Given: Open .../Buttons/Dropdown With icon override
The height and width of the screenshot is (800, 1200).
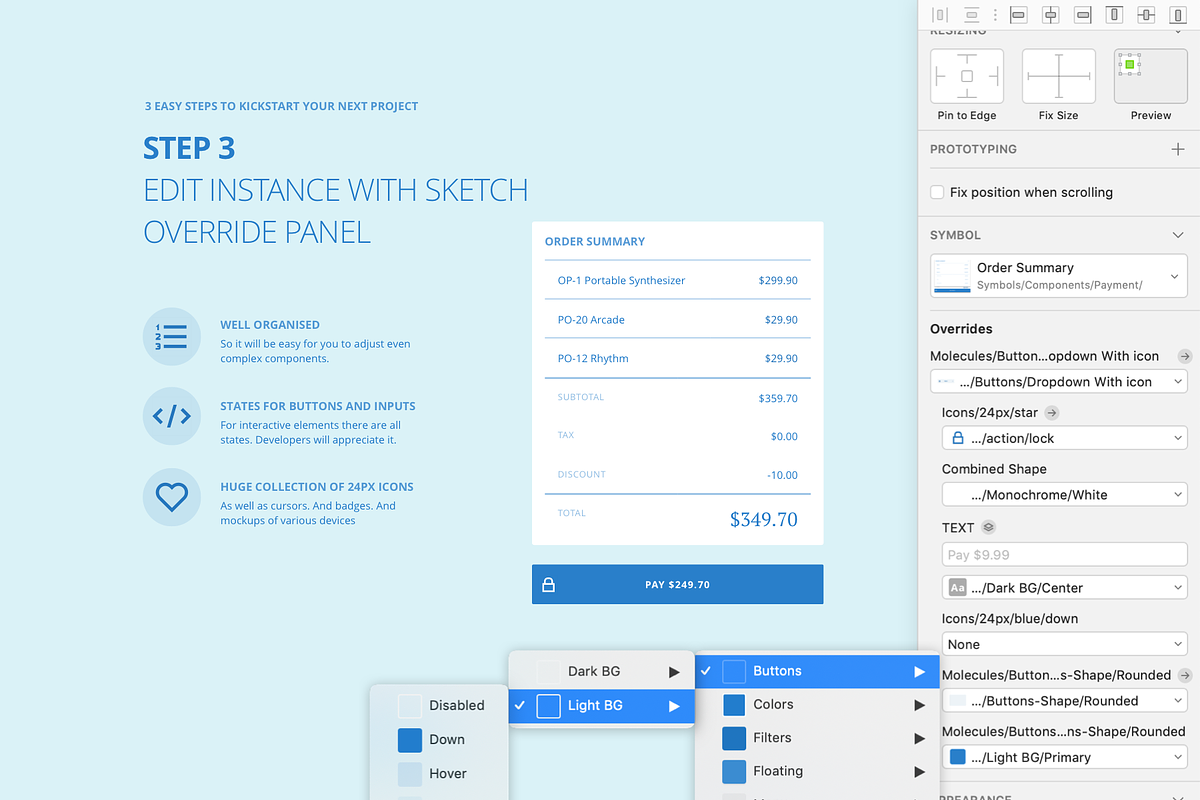Looking at the screenshot, I should (1059, 381).
